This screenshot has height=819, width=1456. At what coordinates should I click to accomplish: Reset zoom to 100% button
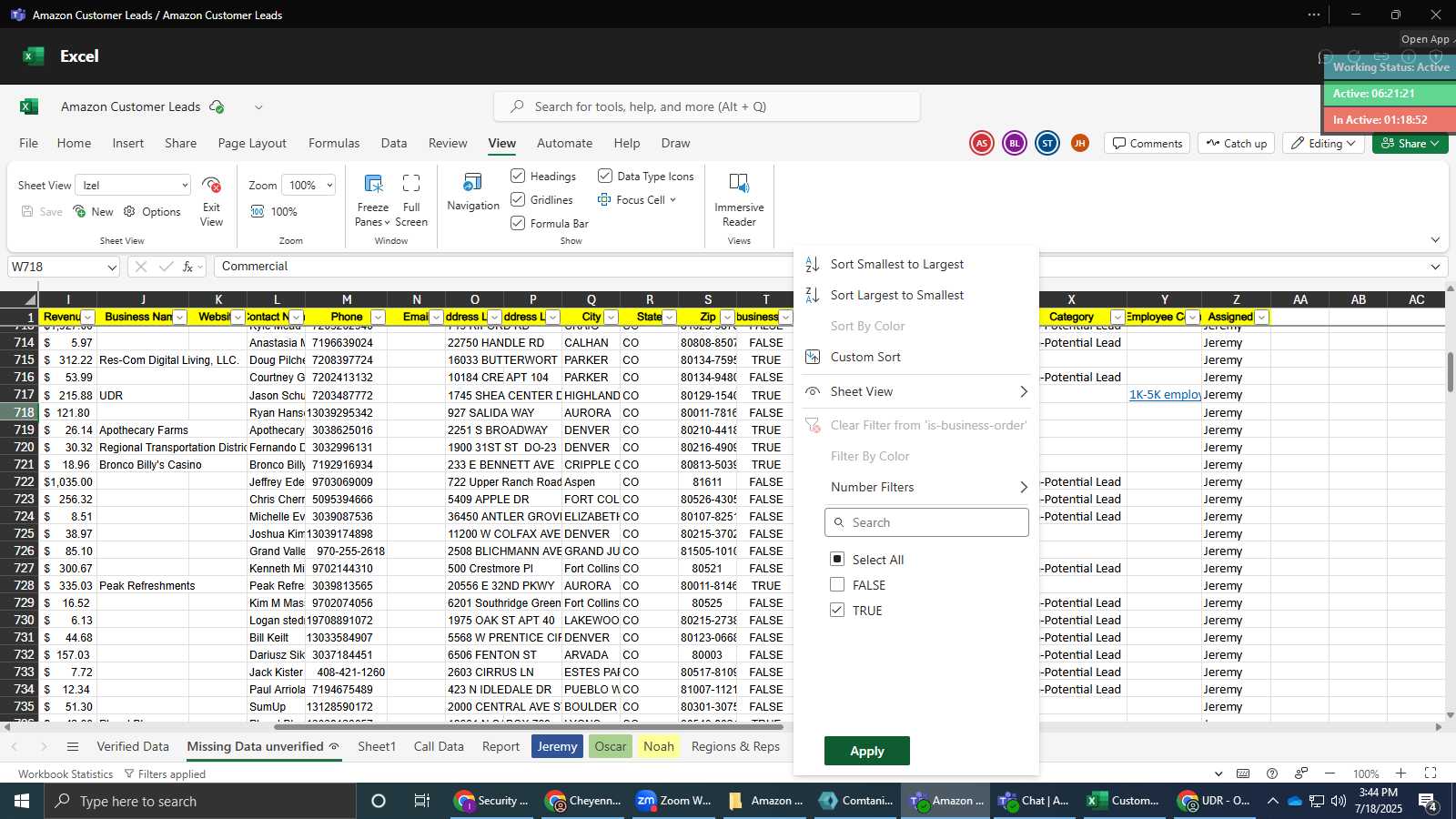pyautogui.click(x=274, y=211)
